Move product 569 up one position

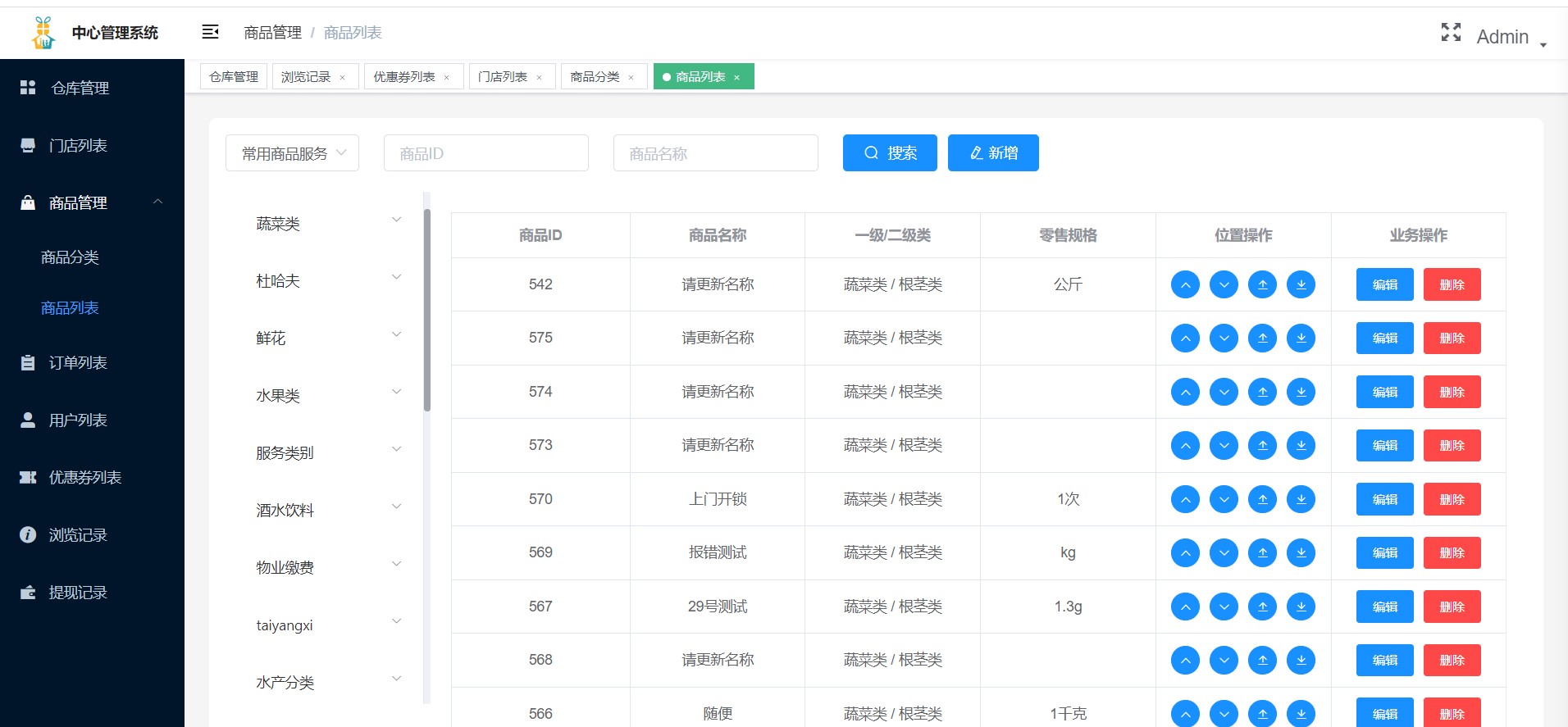click(1185, 552)
